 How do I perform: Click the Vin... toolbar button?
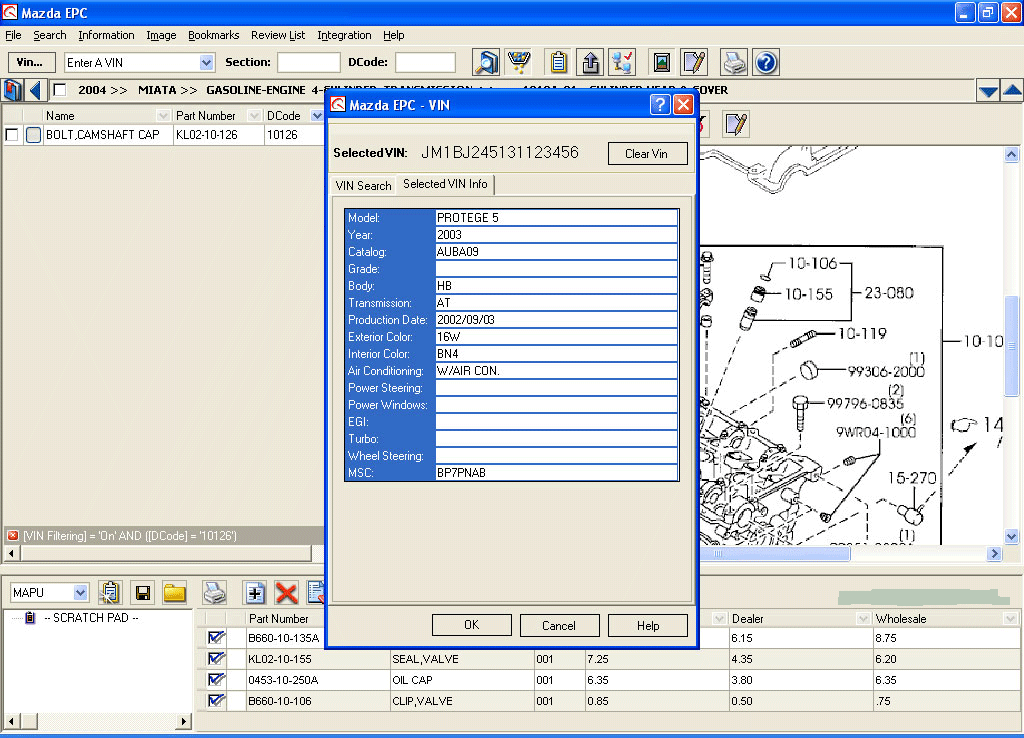point(31,63)
